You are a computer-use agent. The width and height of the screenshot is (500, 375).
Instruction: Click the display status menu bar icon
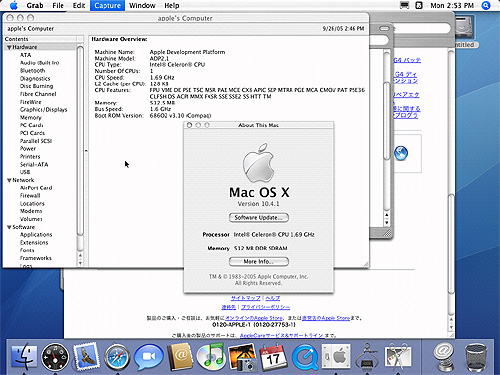[404, 5]
